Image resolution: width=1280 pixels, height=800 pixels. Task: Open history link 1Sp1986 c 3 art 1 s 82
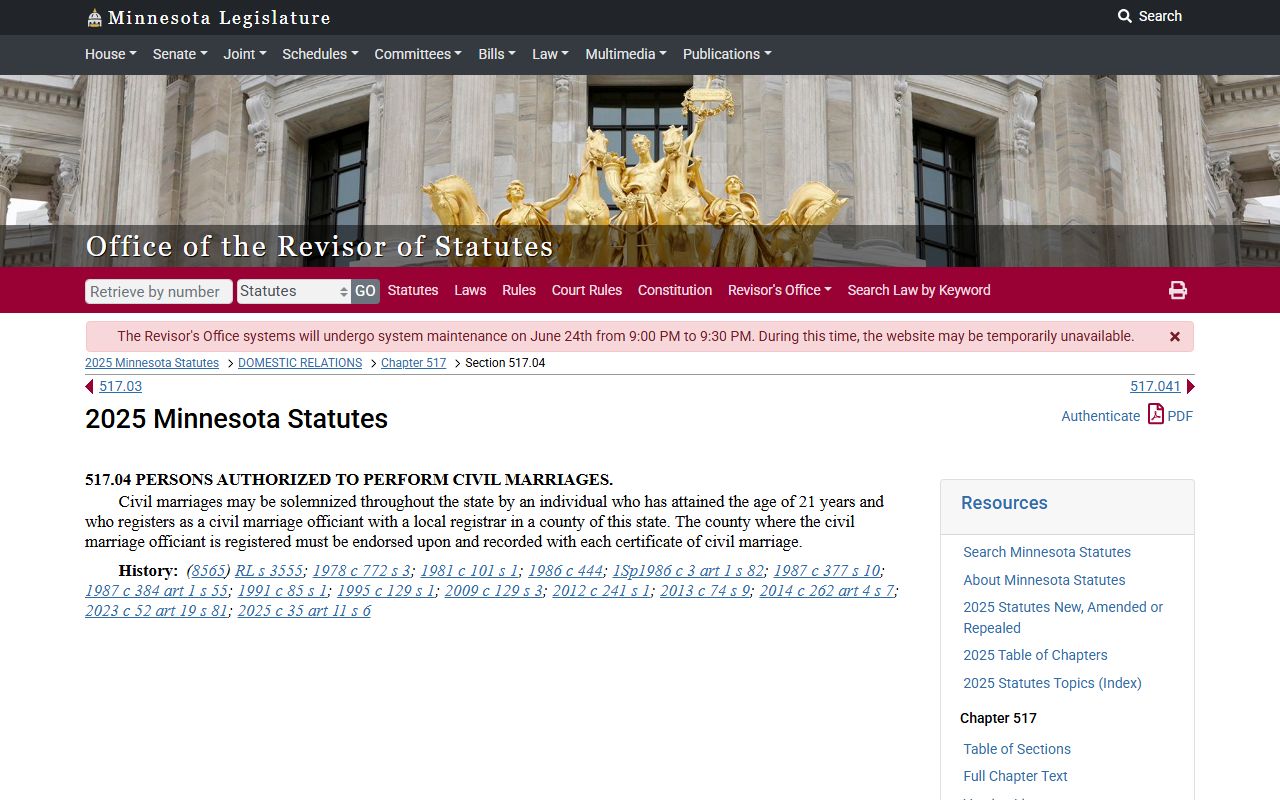tap(688, 571)
